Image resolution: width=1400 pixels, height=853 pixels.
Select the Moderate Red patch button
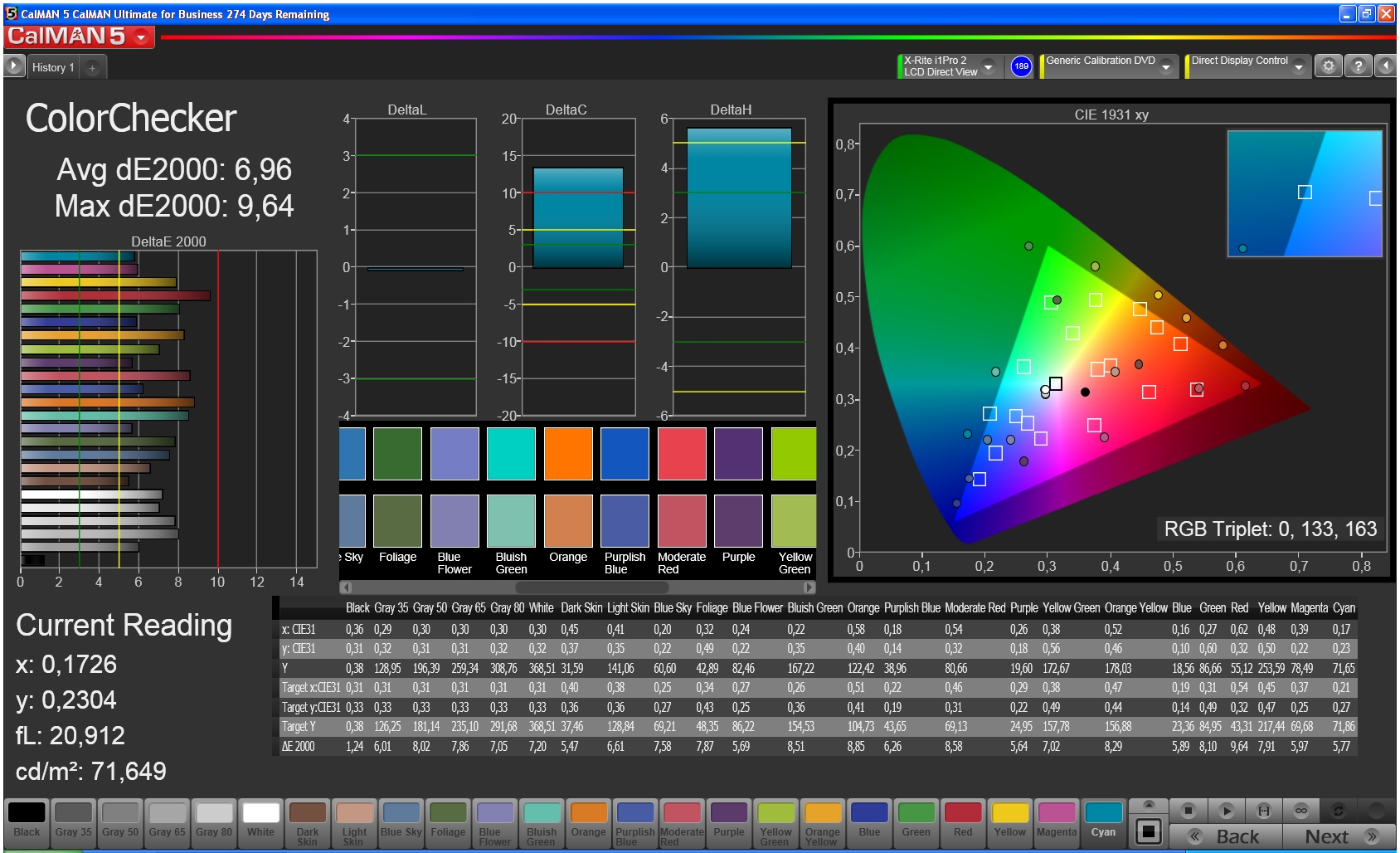pyautogui.click(x=682, y=823)
